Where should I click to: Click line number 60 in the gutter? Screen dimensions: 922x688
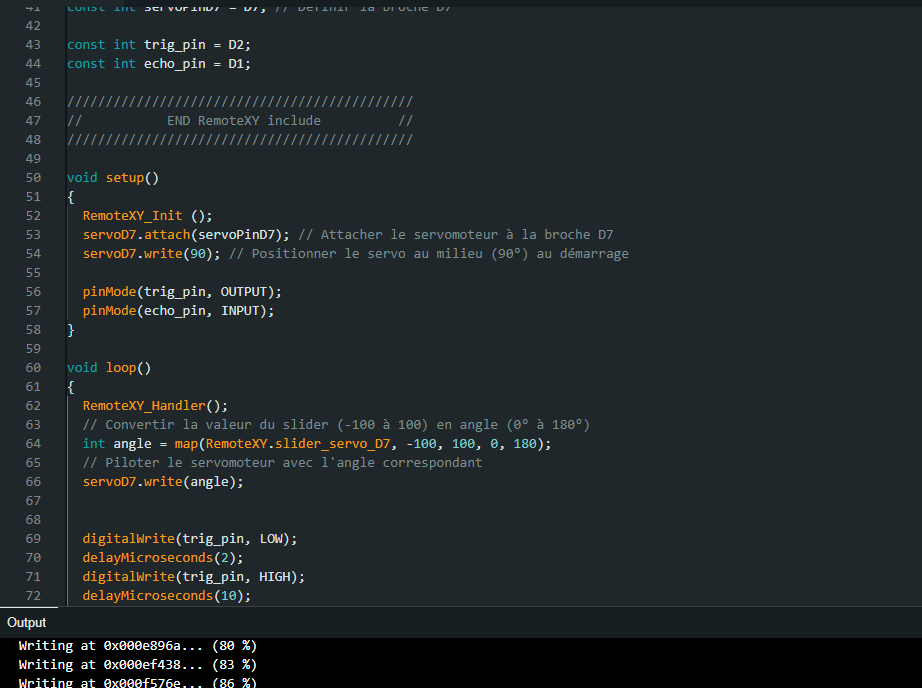click(33, 367)
